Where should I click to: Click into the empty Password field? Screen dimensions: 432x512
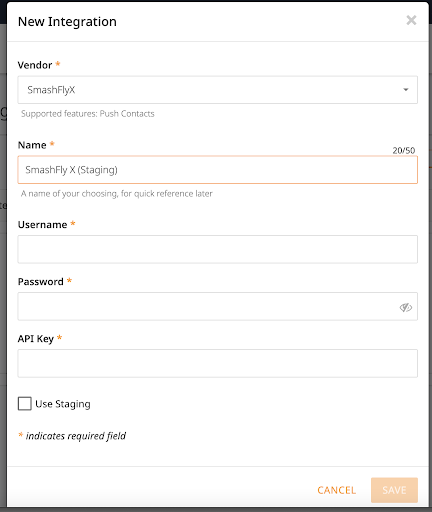point(217,306)
